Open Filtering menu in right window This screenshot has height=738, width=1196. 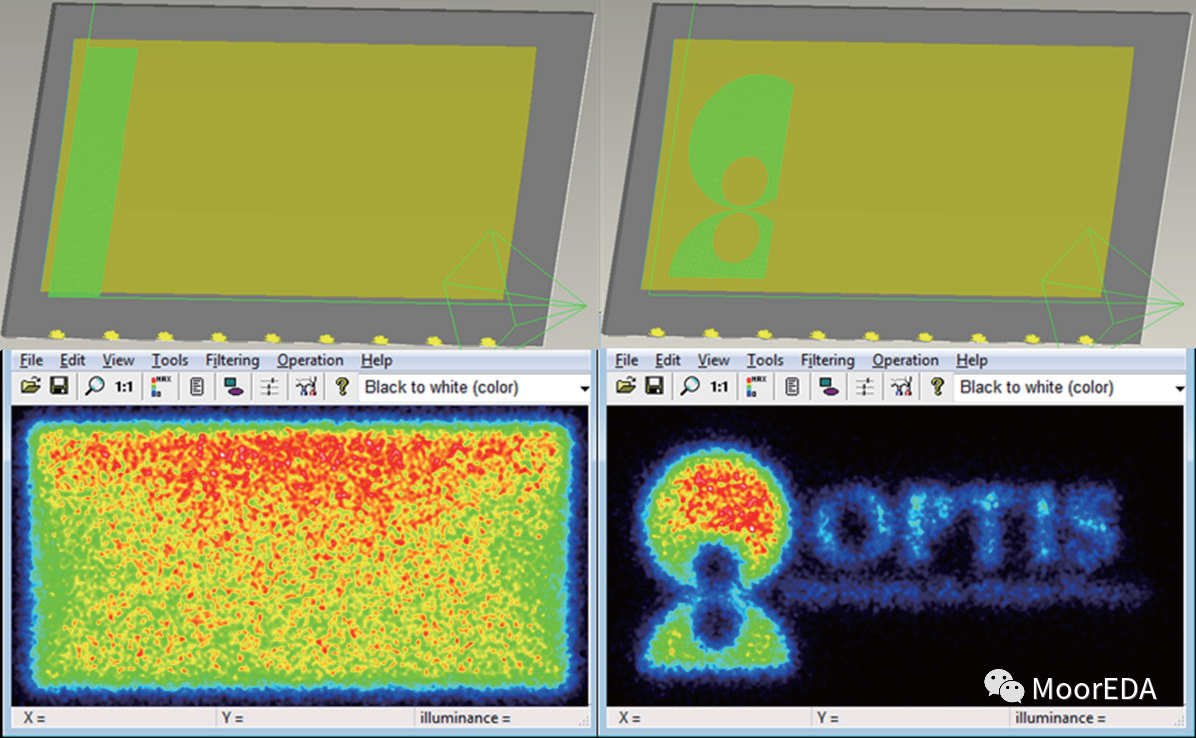(x=827, y=360)
